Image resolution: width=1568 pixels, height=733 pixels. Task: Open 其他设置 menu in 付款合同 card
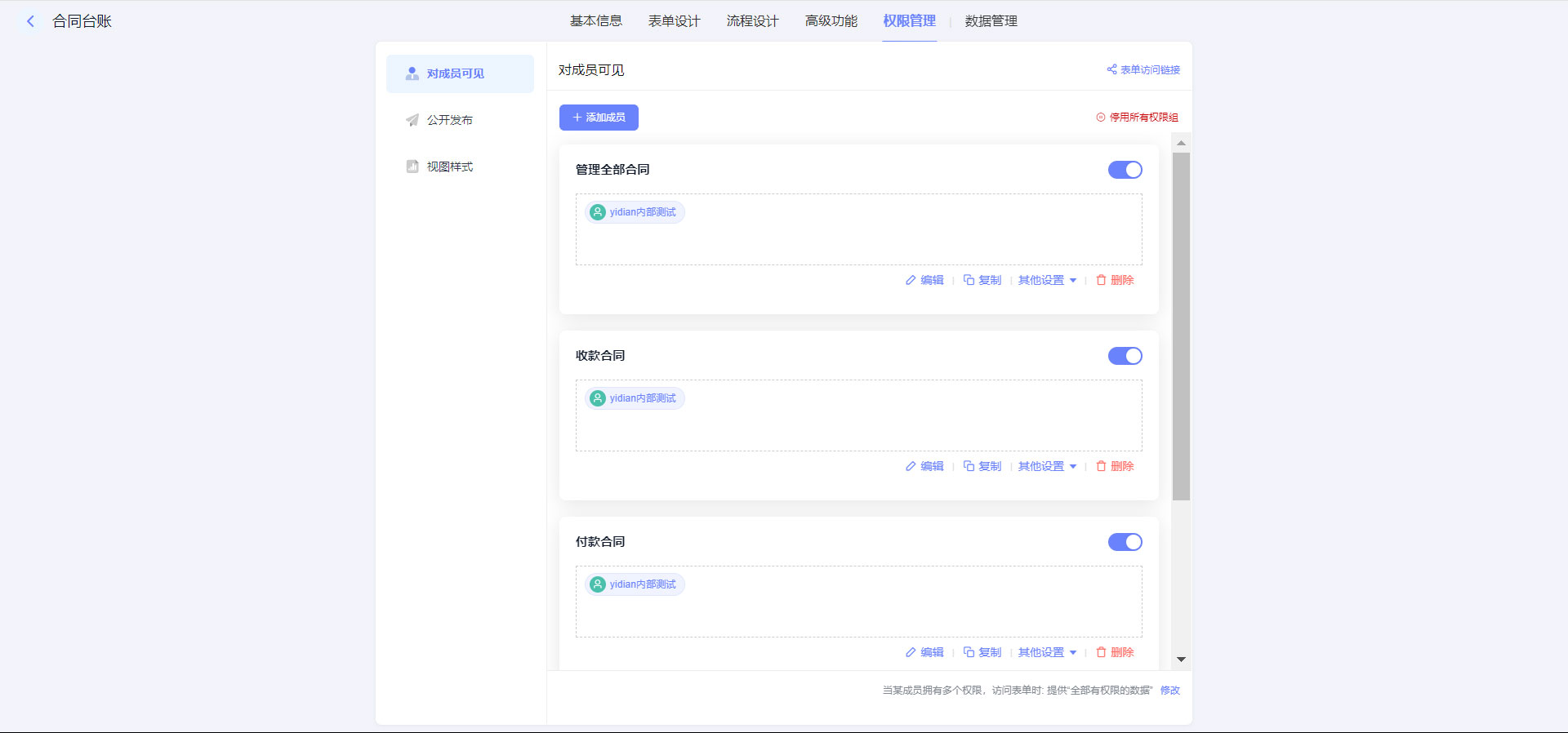pyautogui.click(x=1047, y=652)
